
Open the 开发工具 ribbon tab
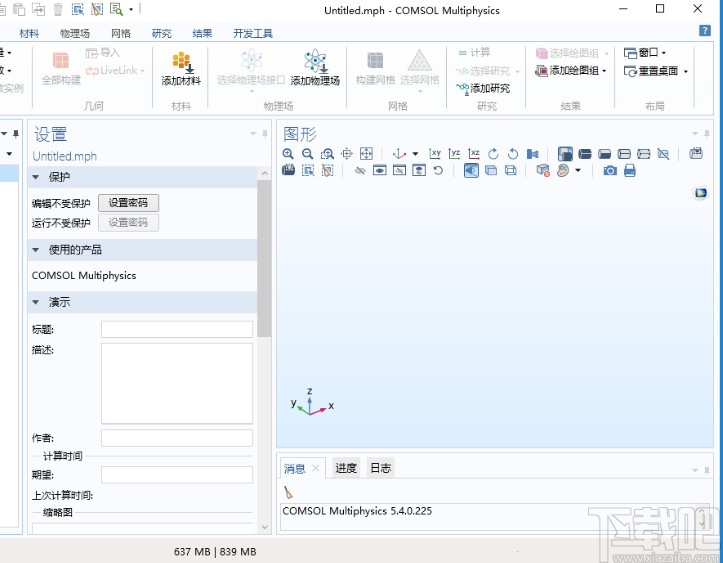(253, 33)
